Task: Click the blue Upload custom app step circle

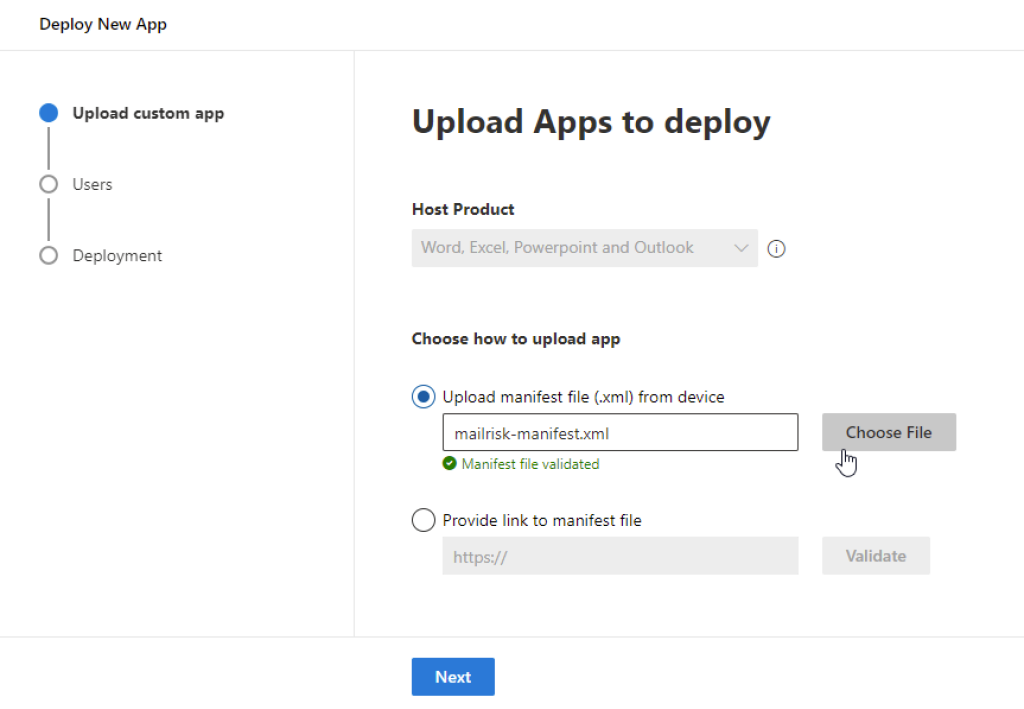Action: tap(48, 113)
